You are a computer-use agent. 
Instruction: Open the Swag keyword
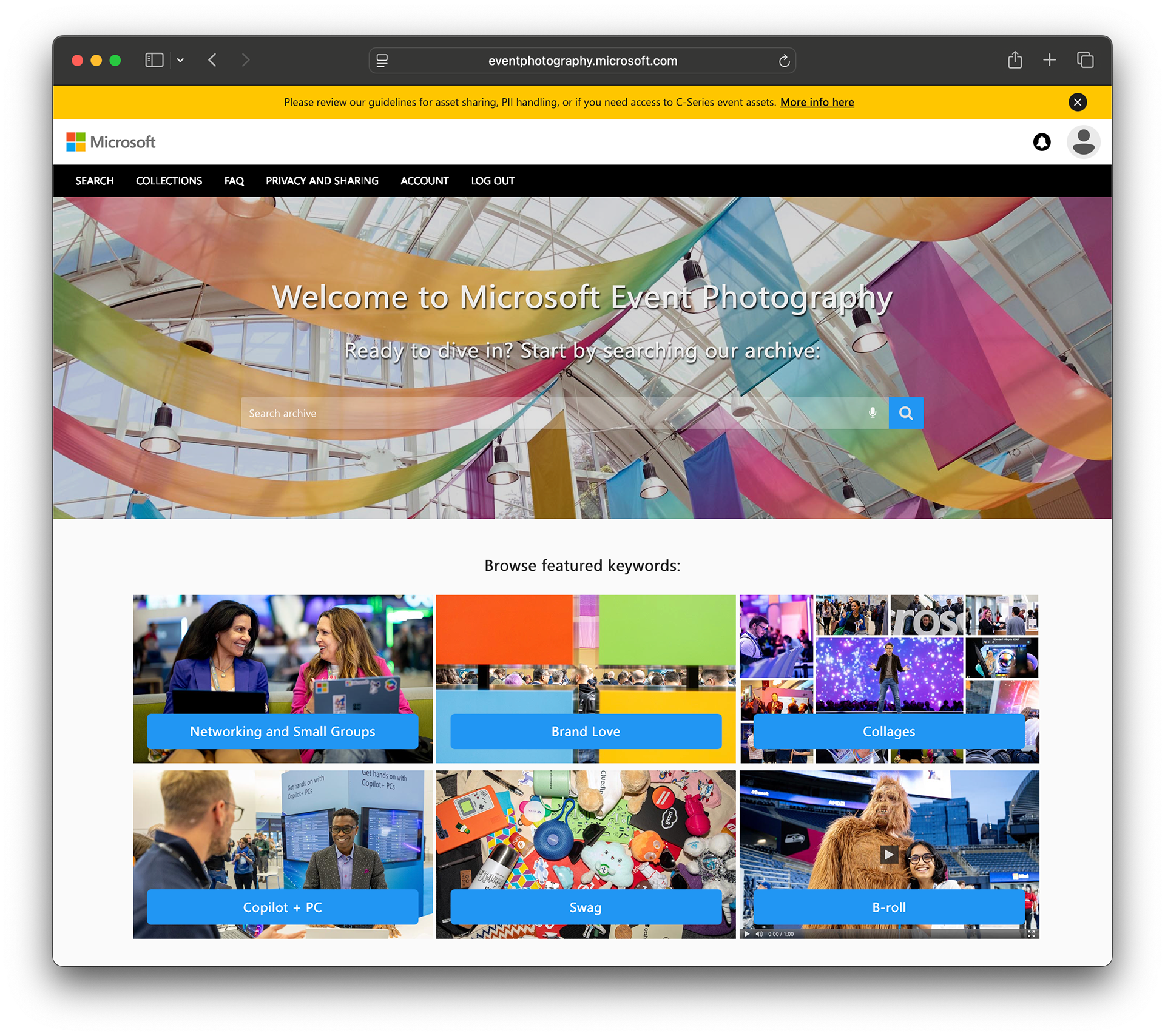tap(586, 907)
